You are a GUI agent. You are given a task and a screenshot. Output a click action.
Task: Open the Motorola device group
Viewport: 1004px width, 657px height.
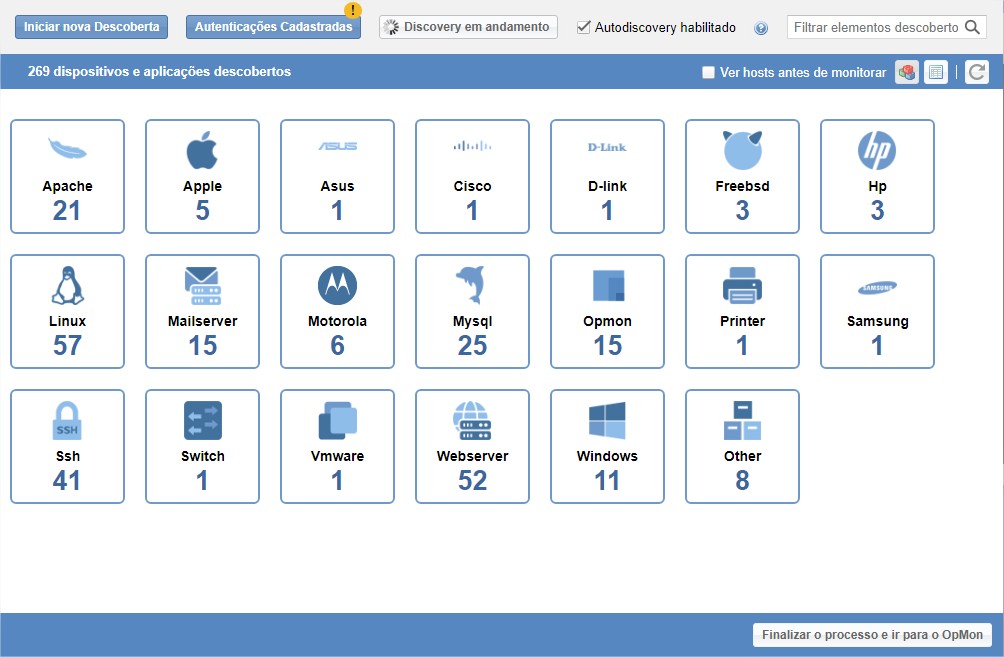(x=337, y=311)
